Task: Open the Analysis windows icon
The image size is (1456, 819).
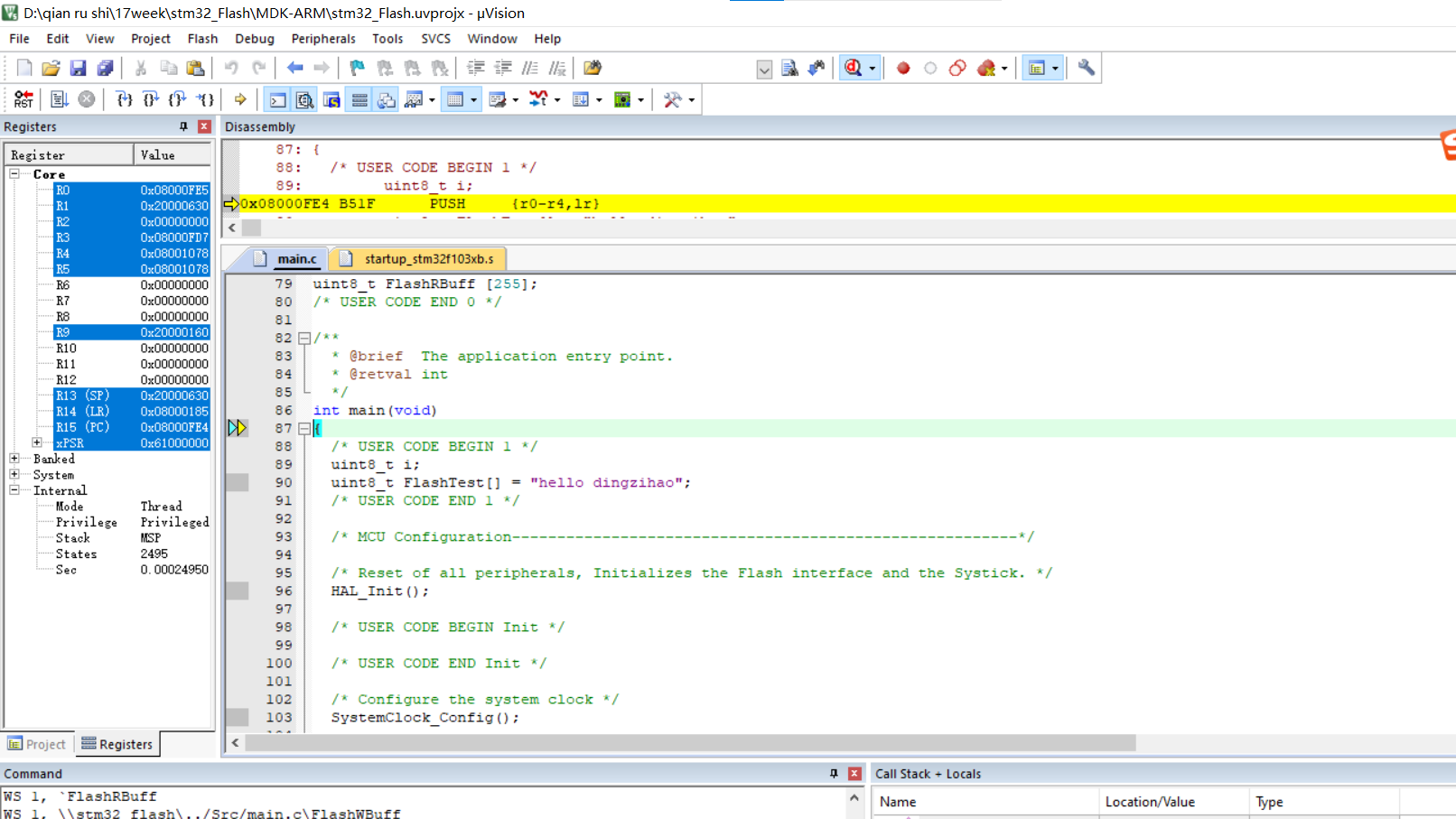Action: tap(538, 99)
